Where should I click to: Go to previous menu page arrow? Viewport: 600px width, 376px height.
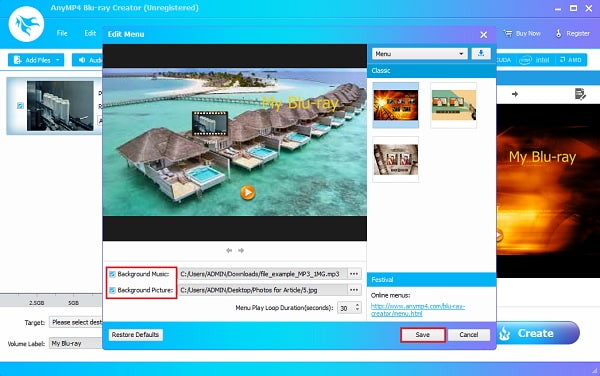tap(229, 251)
